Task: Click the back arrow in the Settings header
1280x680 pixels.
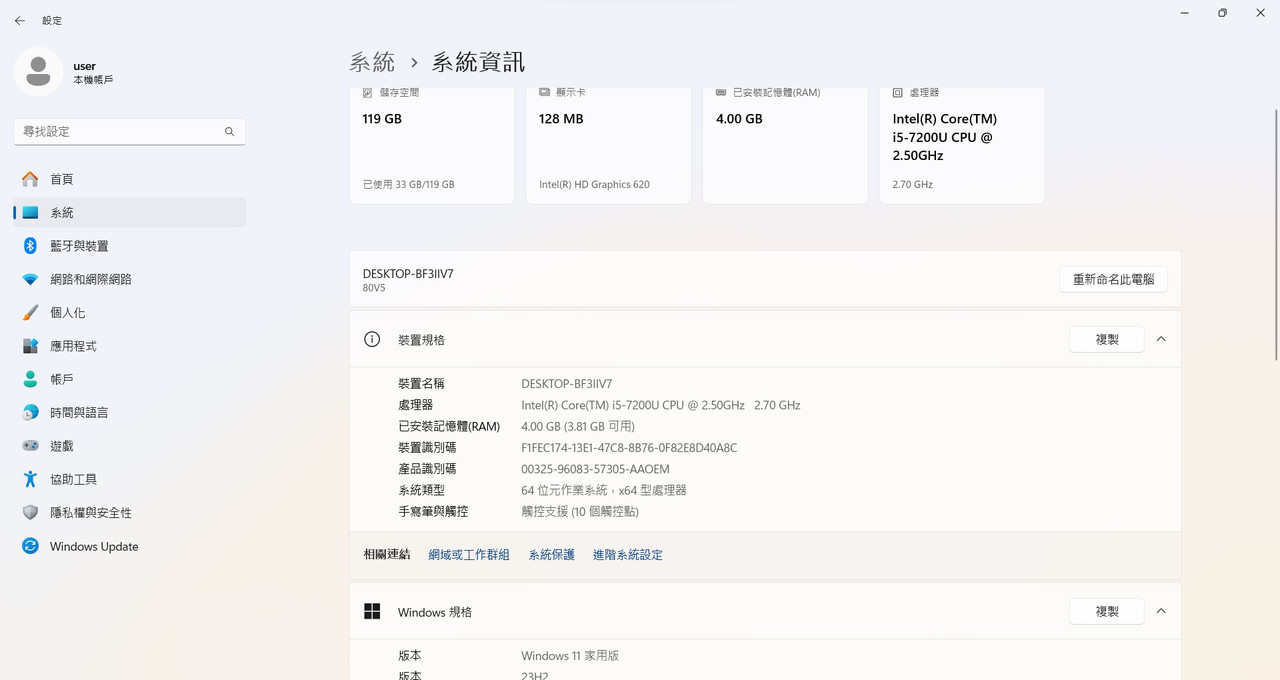Action: tap(20, 20)
